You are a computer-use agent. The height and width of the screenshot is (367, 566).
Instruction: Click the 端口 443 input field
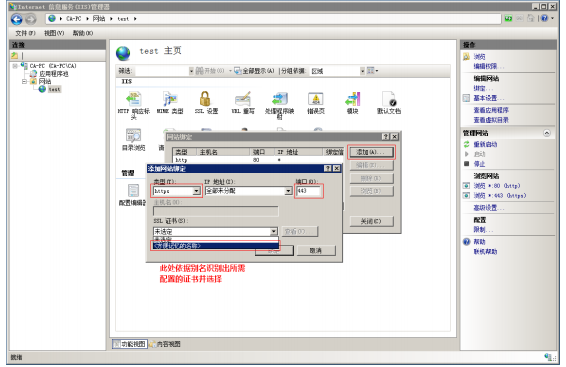click(x=308, y=191)
